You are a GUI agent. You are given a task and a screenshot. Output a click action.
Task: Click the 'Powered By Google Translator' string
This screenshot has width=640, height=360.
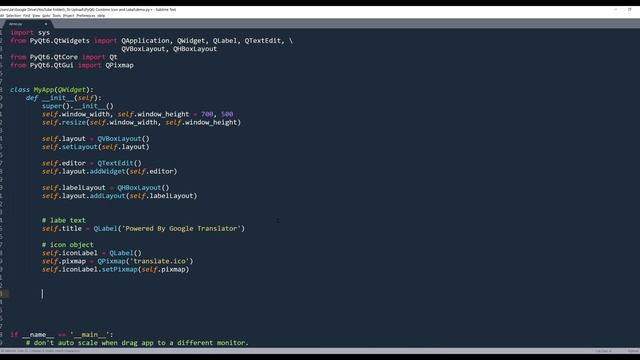click(x=181, y=228)
